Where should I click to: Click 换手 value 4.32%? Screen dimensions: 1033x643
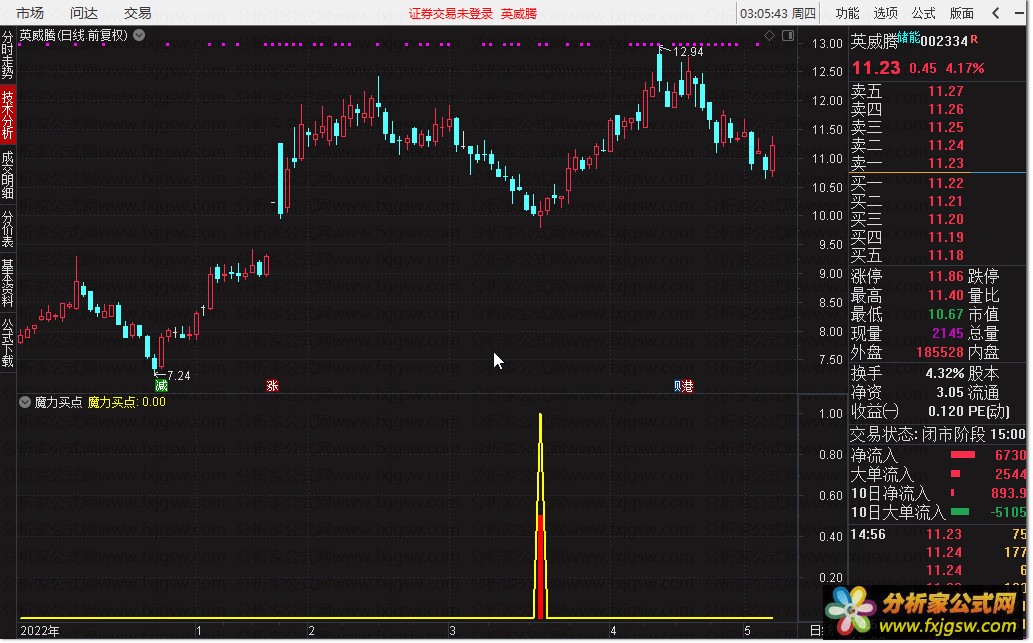(x=944, y=374)
